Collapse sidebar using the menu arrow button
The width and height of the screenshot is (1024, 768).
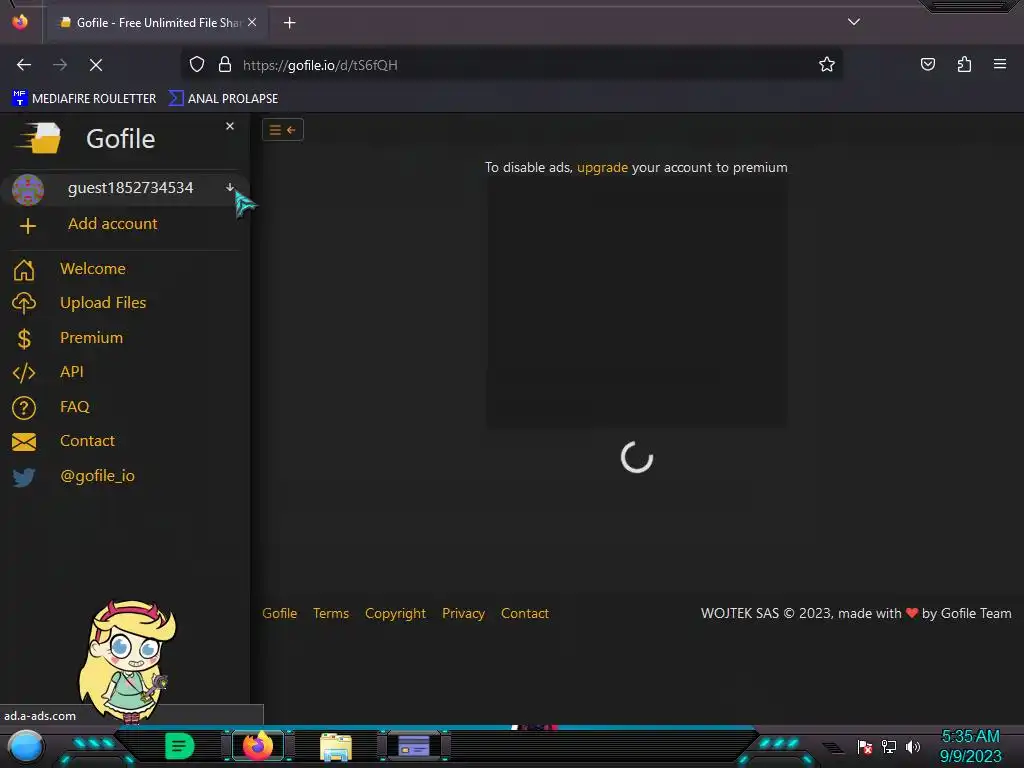point(283,130)
